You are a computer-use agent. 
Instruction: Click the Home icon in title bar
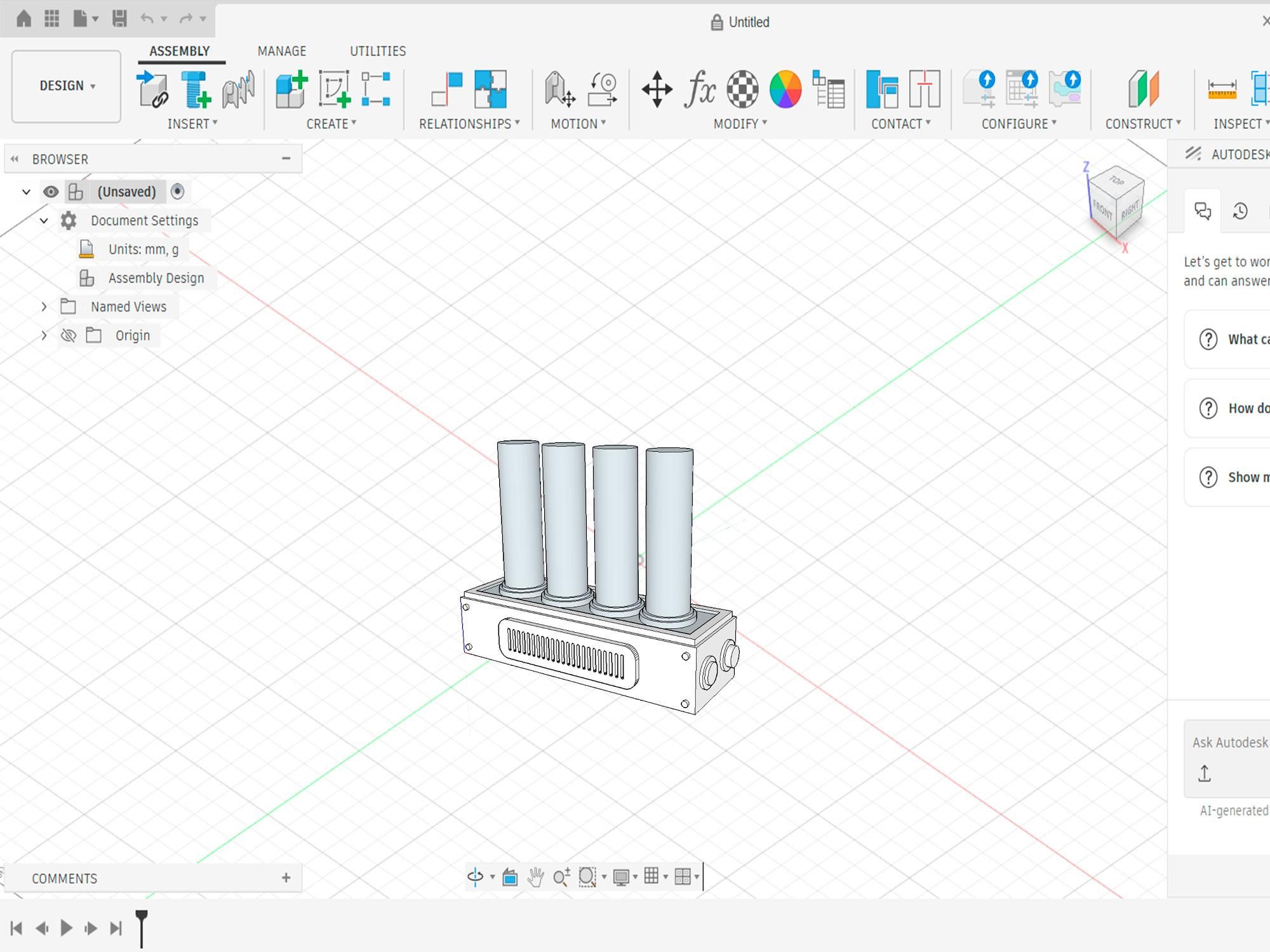tap(23, 18)
